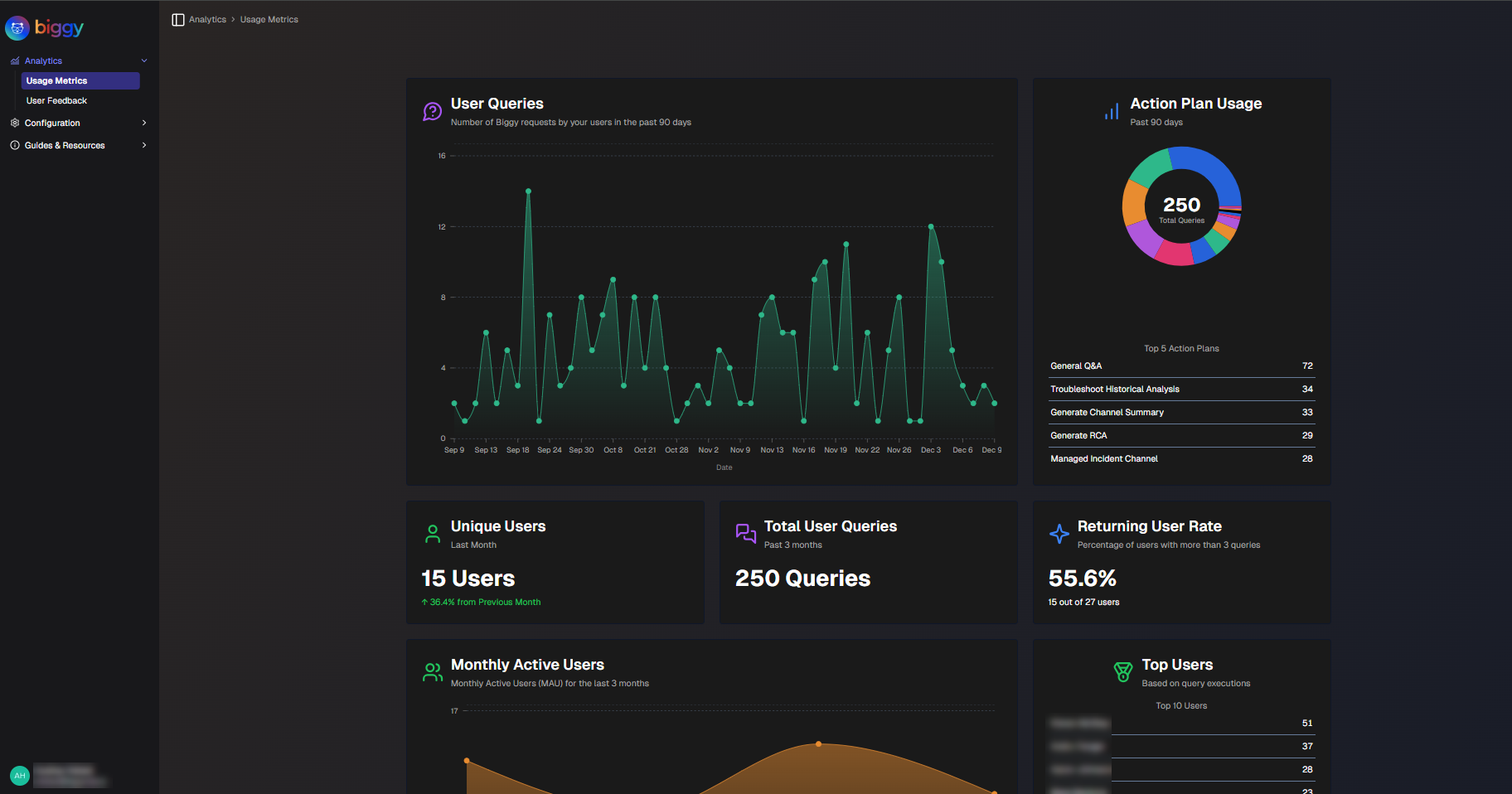This screenshot has height=794, width=1512.
Task: Click the Sep 9 axis label
Action: point(454,450)
